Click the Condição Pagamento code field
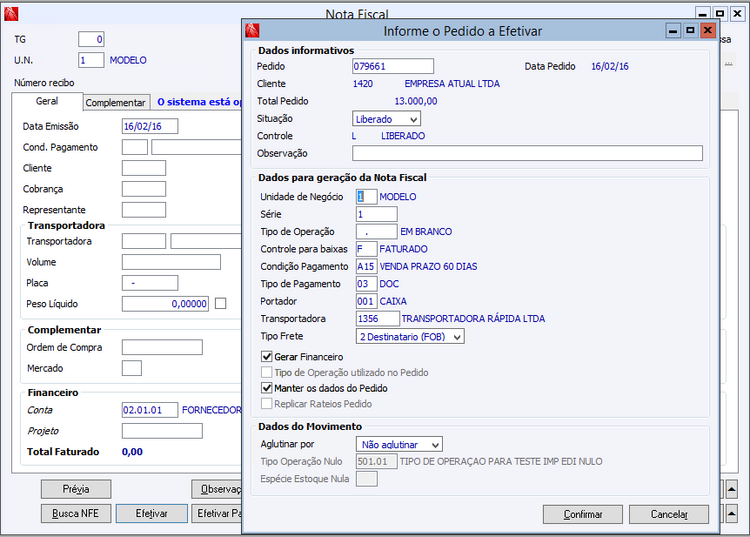The height and width of the screenshot is (537, 750). pos(366,266)
